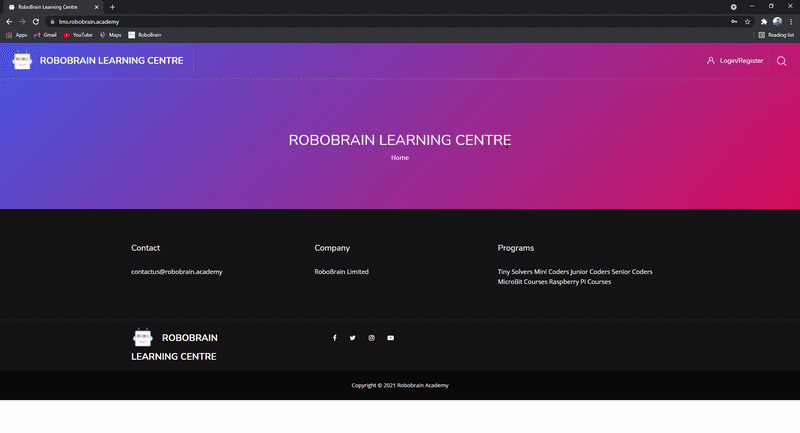Click the Programs footer heading
Screen dimensions: 800x433
(x=516, y=248)
